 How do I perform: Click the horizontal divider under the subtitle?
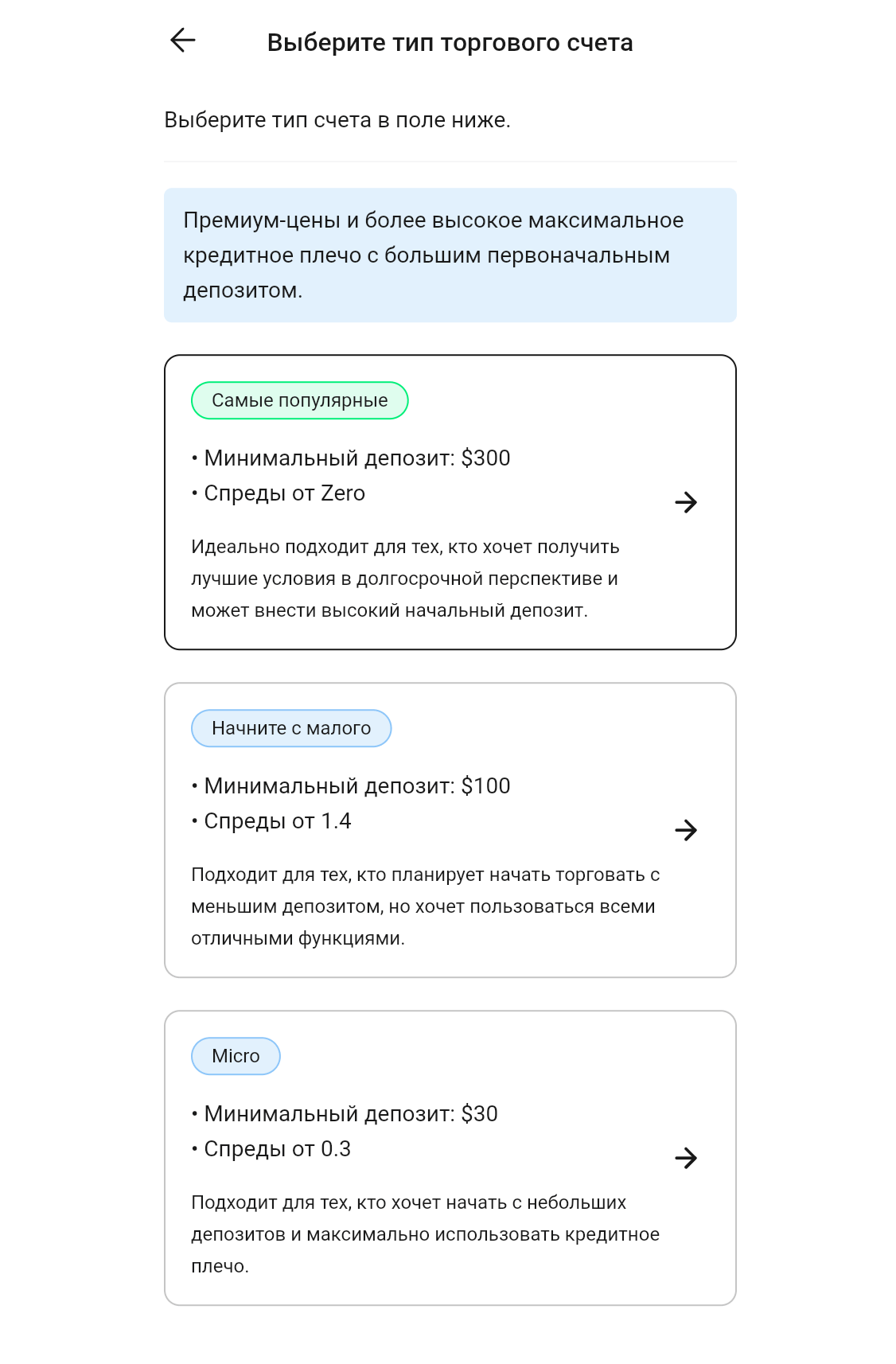click(450, 162)
